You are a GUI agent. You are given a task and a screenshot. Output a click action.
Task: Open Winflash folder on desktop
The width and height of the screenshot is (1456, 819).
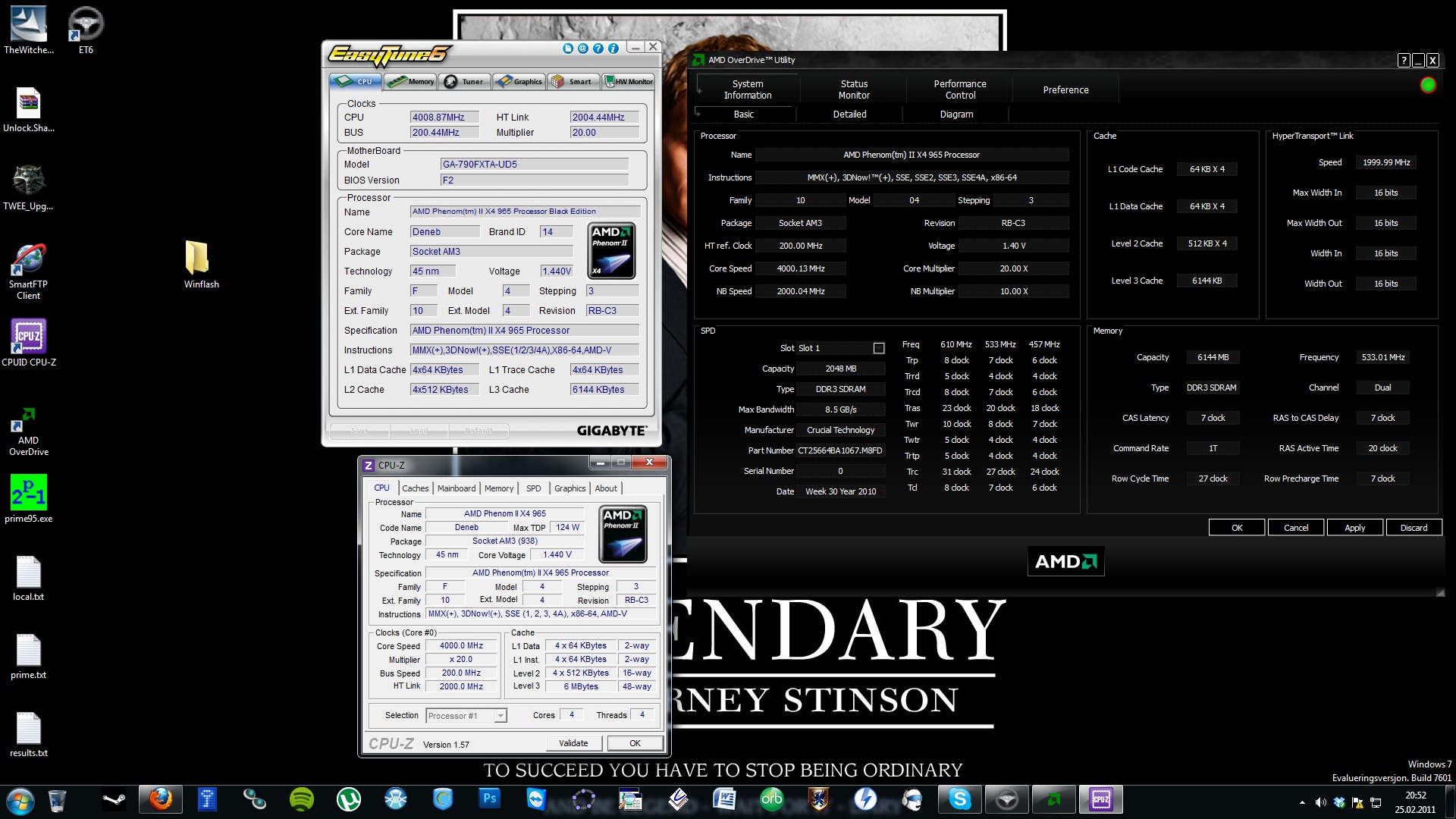201,264
